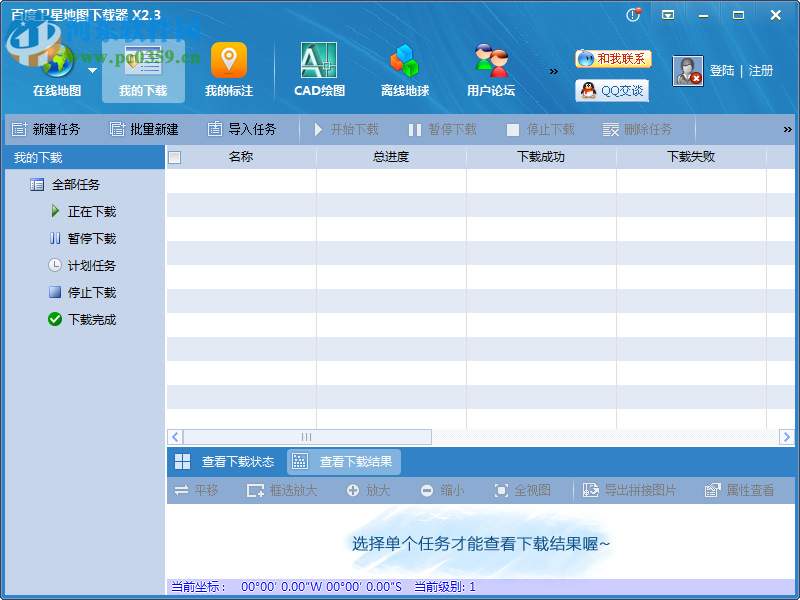The height and width of the screenshot is (600, 800).
Task: Expand the 在线地图 dropdown arrow
Action: 92,70
